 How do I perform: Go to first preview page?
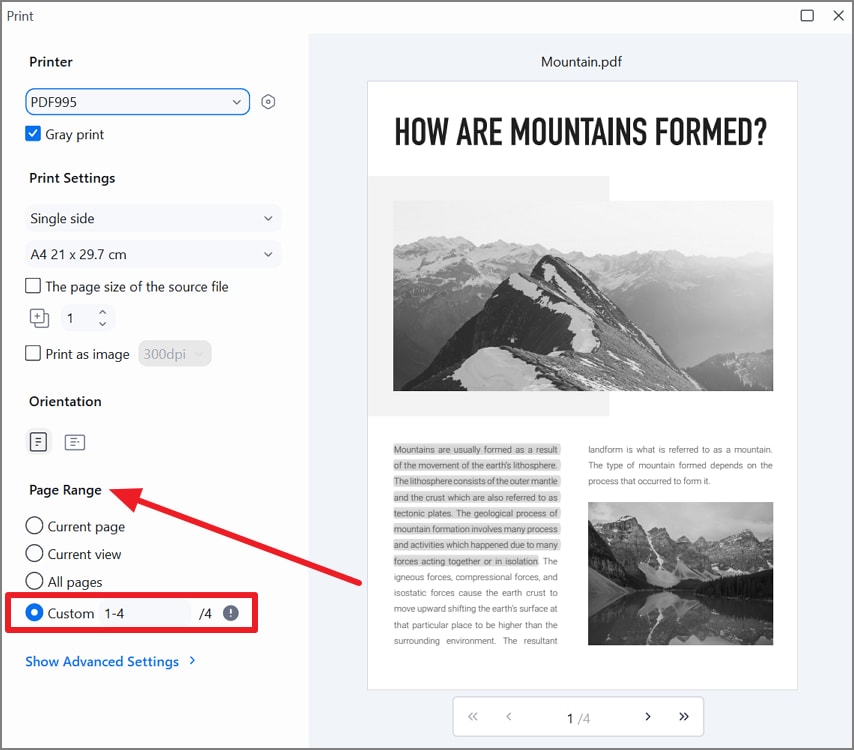pos(473,716)
